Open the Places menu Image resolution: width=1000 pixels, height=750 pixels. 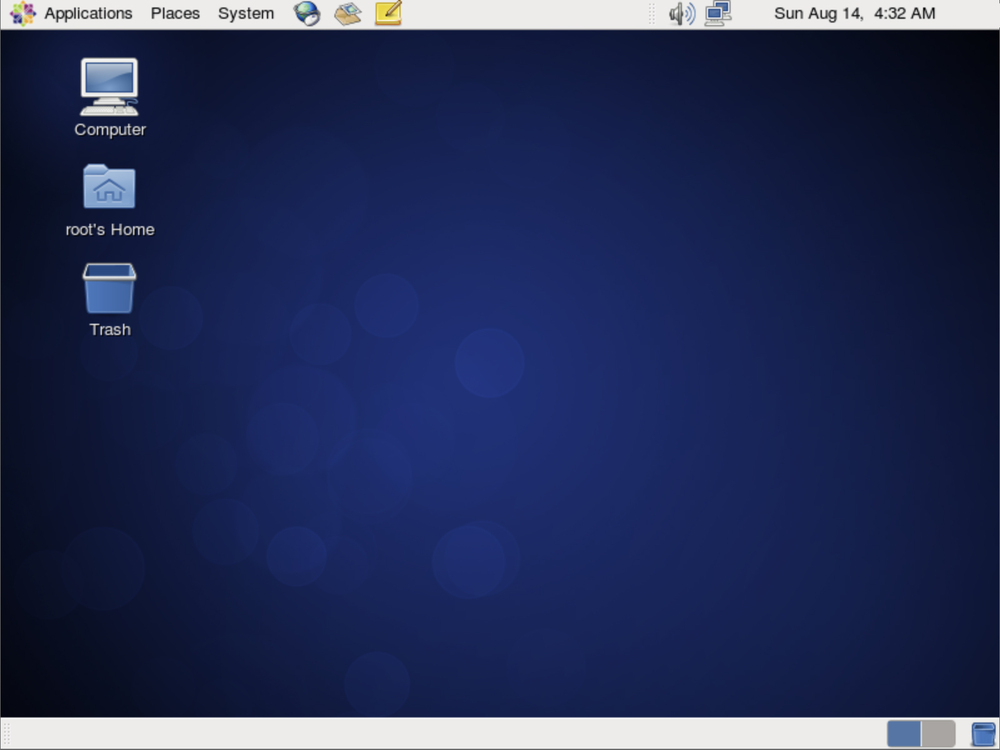pos(175,14)
